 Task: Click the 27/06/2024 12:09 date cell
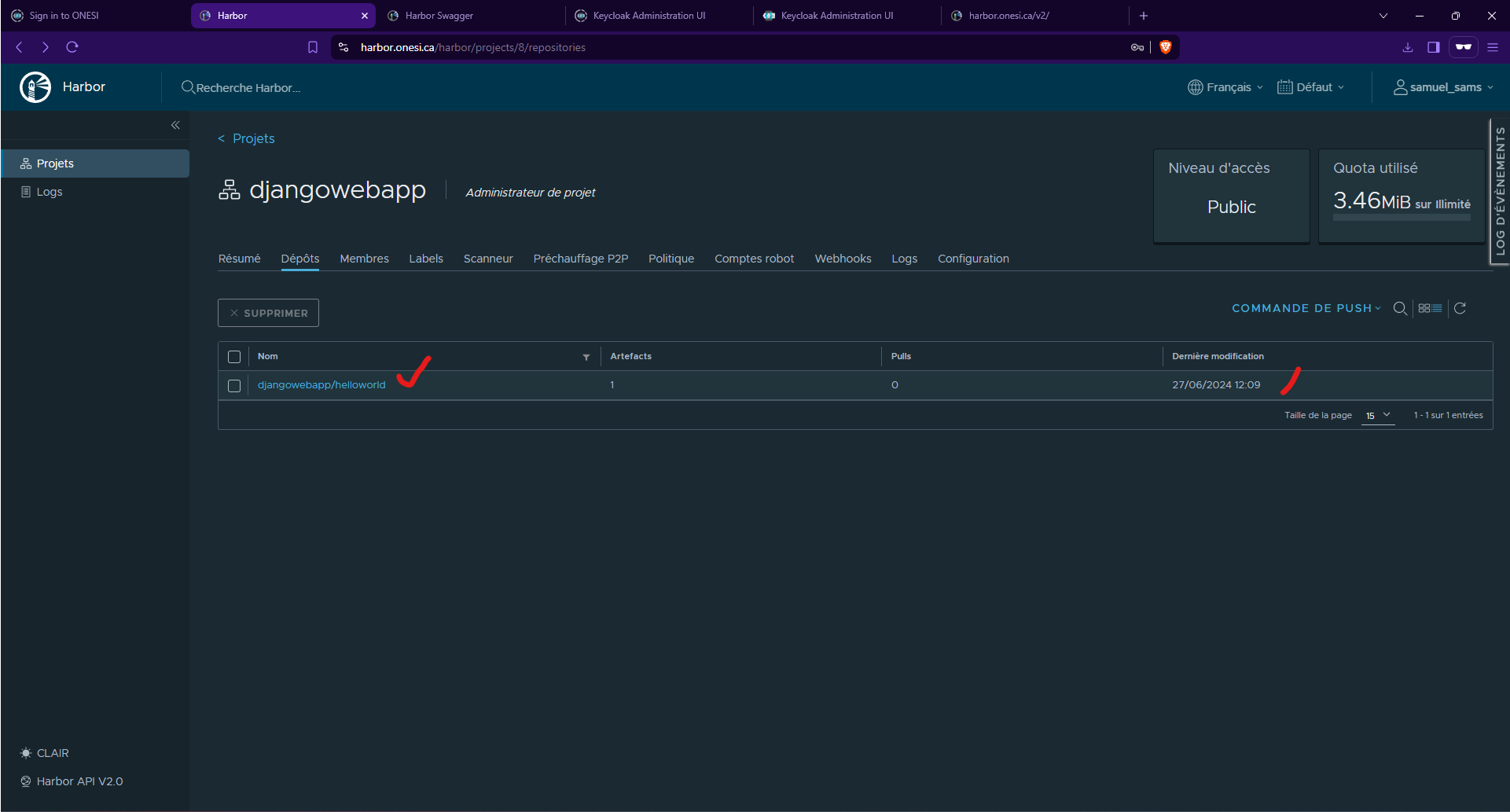click(x=1216, y=385)
